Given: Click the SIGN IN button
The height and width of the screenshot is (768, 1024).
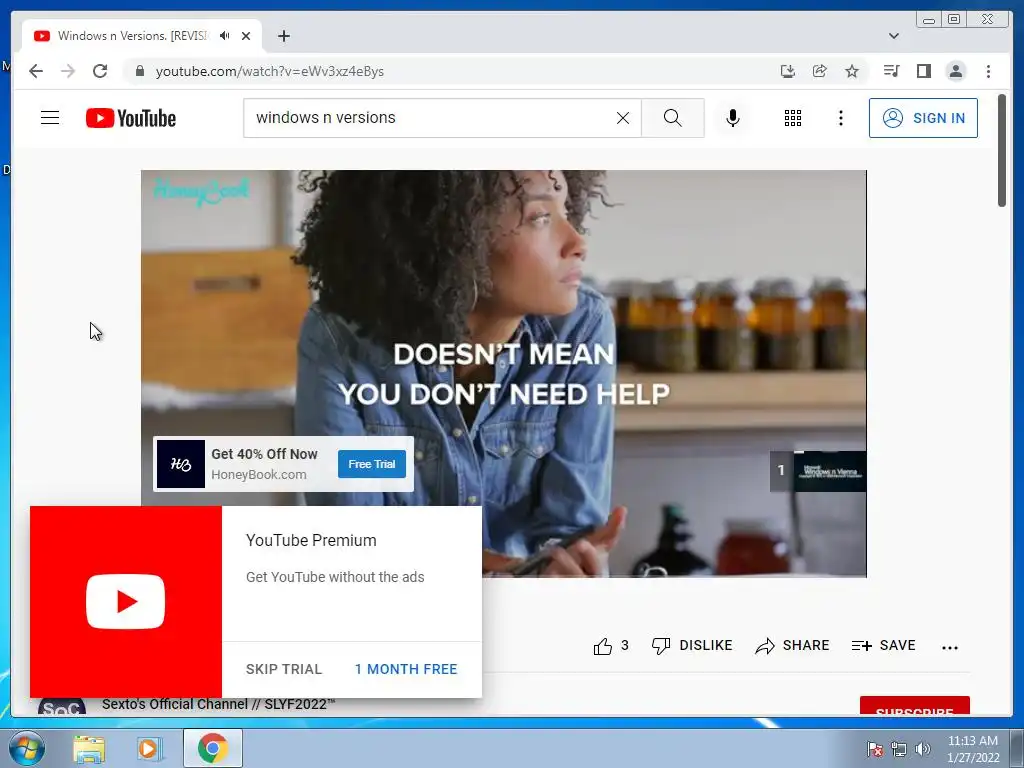Looking at the screenshot, I should point(923,118).
